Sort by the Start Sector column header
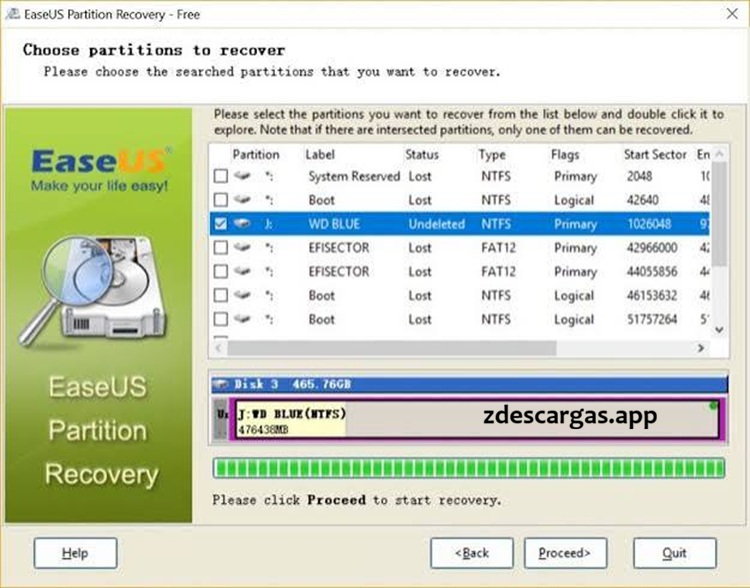The width and height of the screenshot is (750, 588). [655, 155]
